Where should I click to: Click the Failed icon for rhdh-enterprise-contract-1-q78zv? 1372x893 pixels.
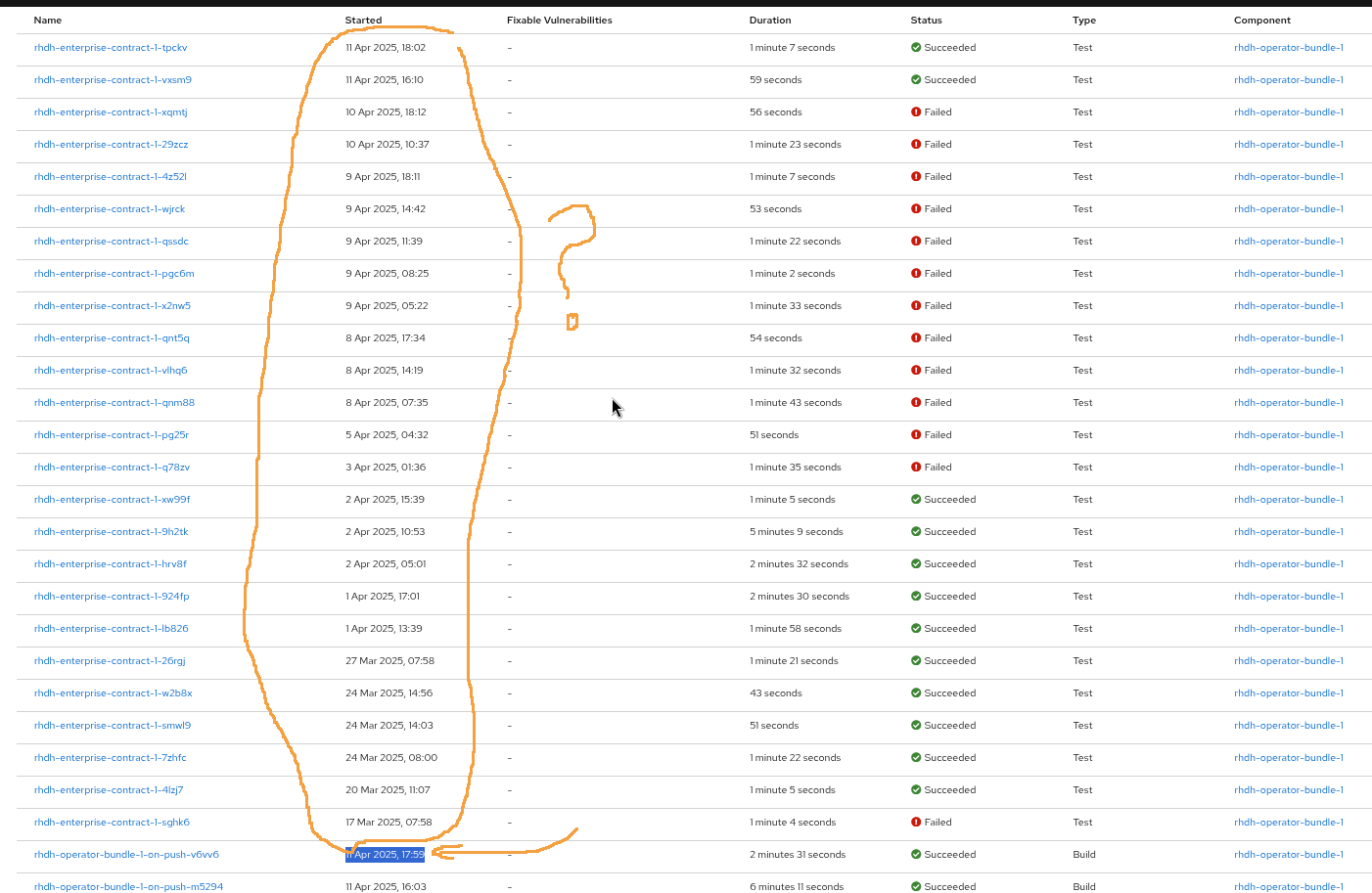pyautogui.click(x=916, y=467)
